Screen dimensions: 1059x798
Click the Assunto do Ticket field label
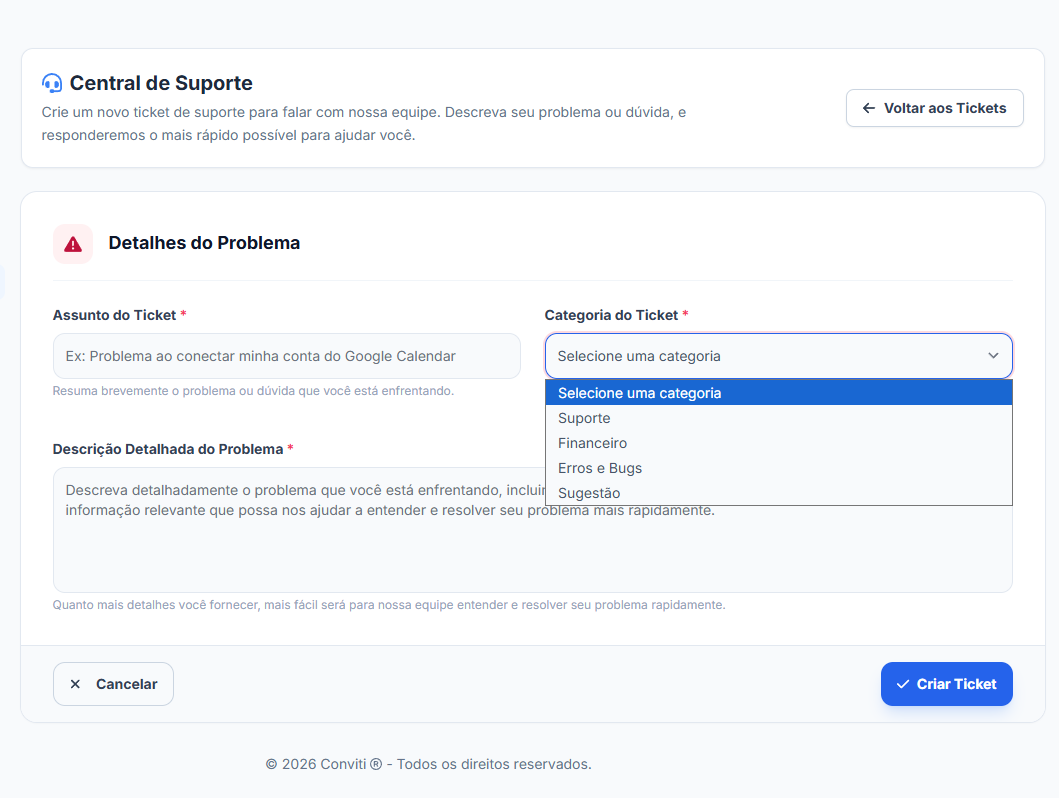(114, 315)
